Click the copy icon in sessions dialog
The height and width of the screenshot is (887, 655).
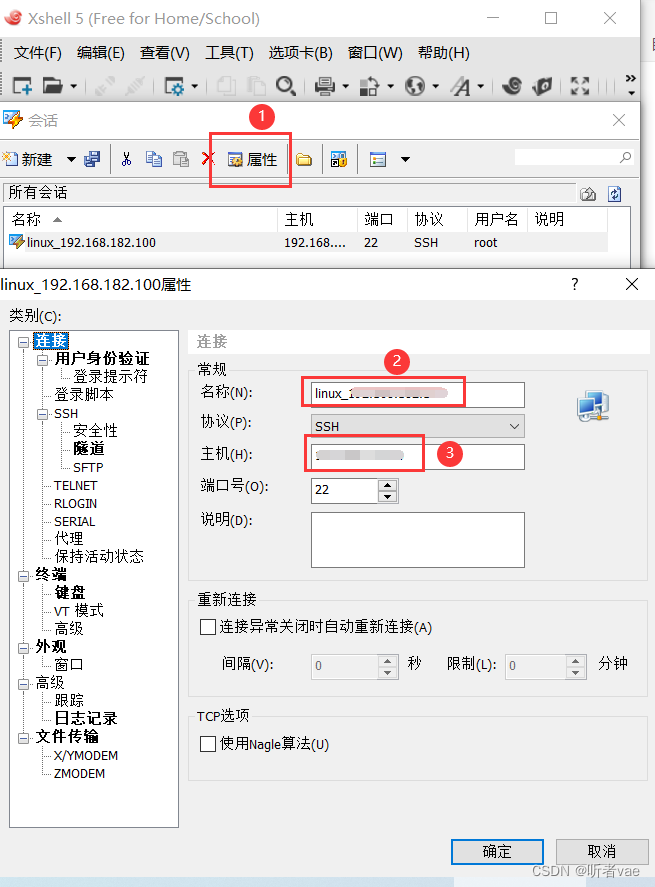[153, 159]
